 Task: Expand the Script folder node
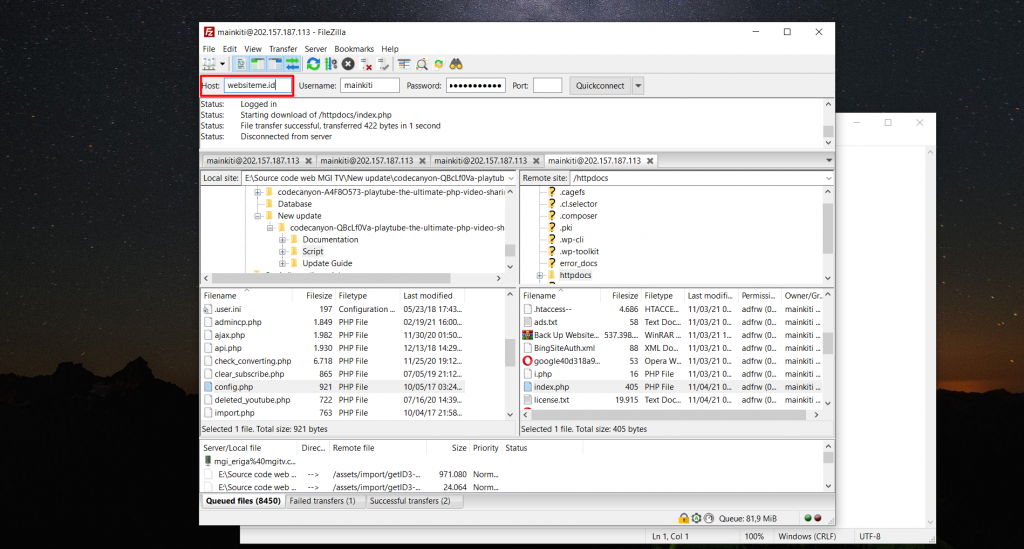pos(283,251)
